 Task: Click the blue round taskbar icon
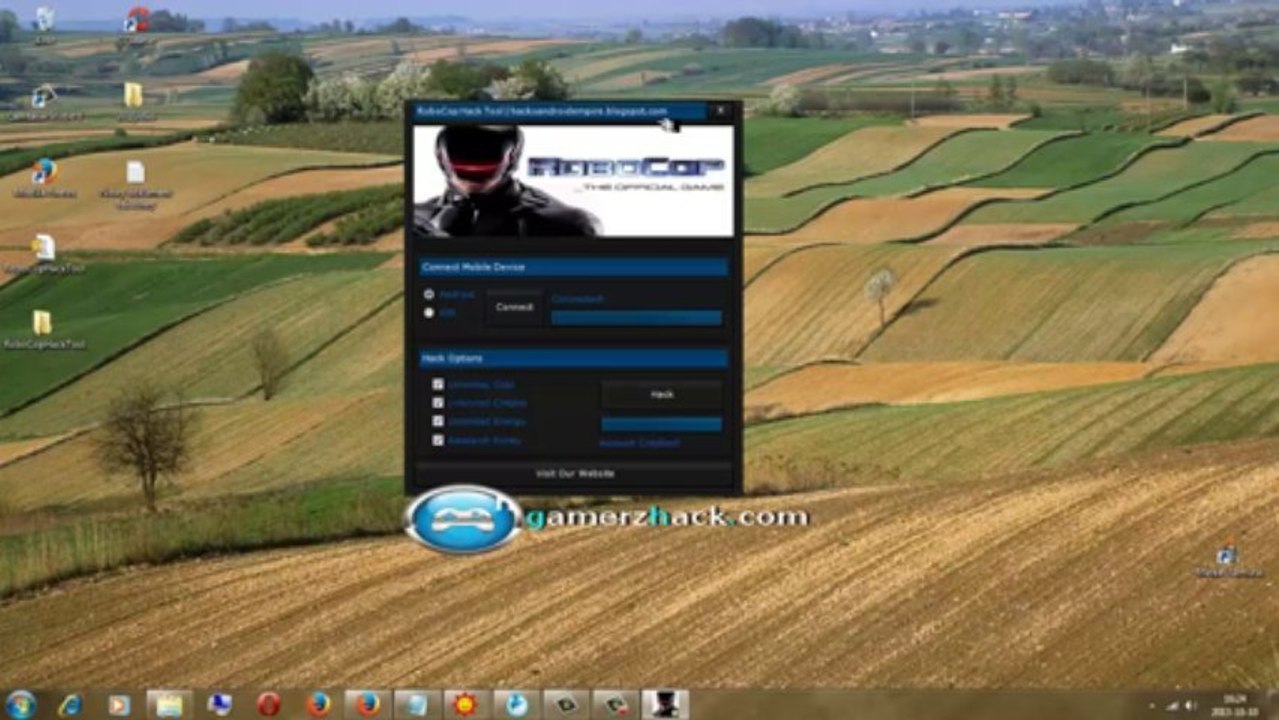click(516, 705)
